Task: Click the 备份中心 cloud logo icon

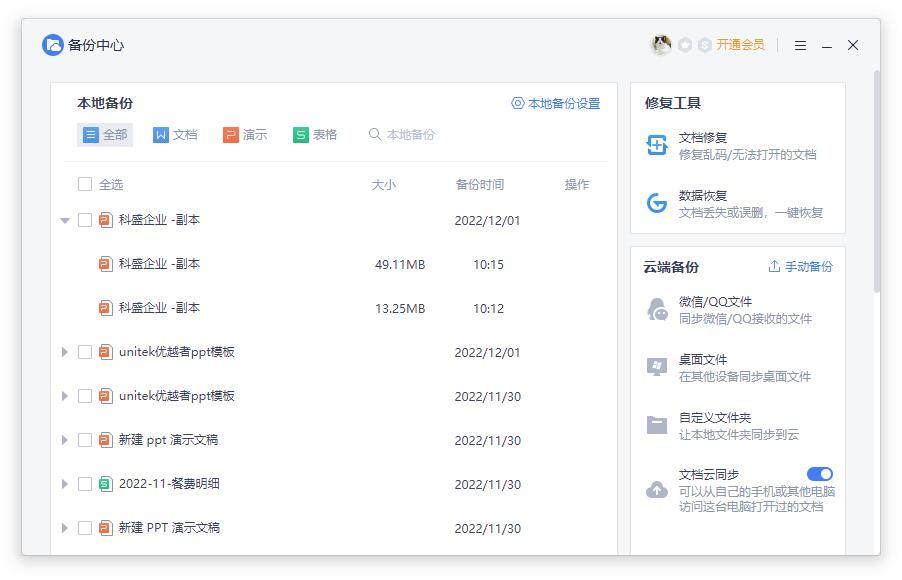Action: [x=52, y=45]
